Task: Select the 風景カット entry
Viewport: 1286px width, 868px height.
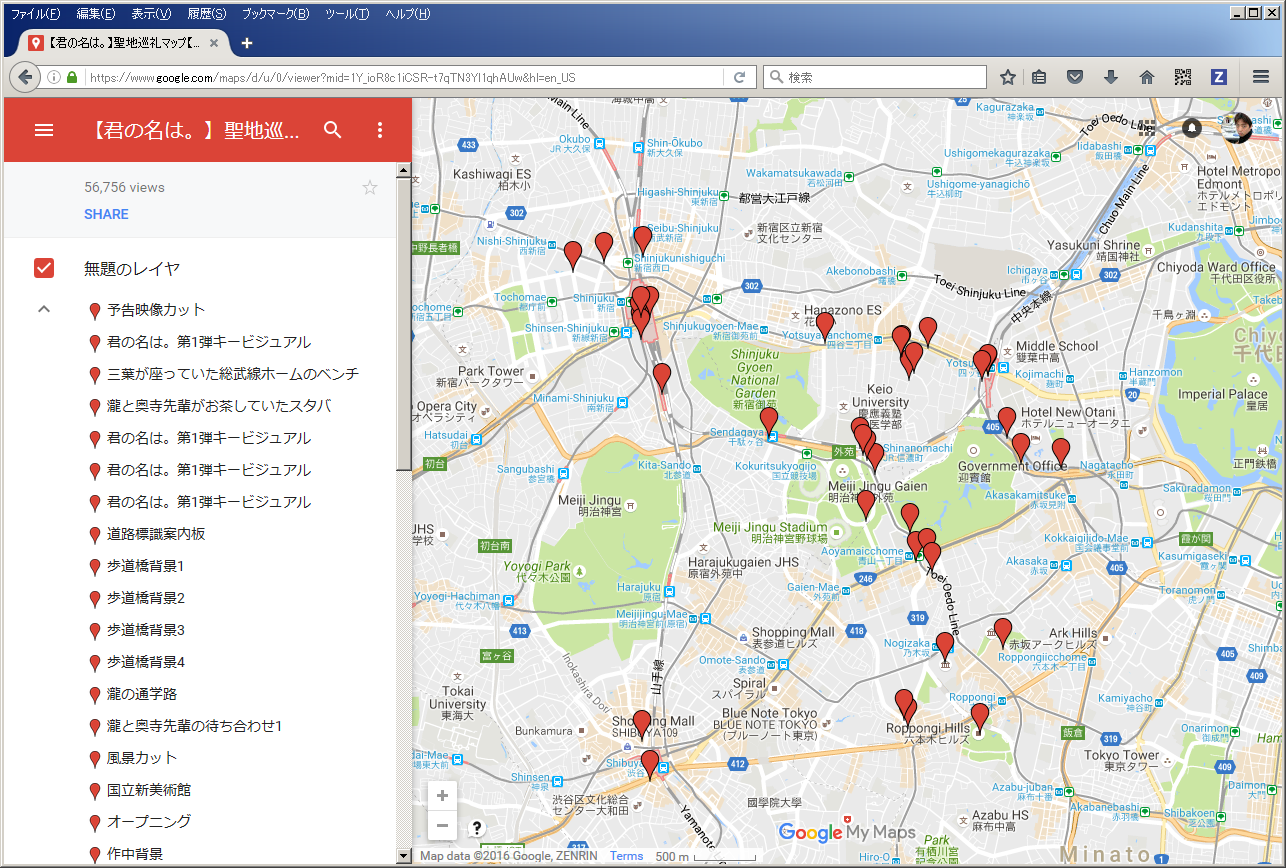Action: point(142,758)
